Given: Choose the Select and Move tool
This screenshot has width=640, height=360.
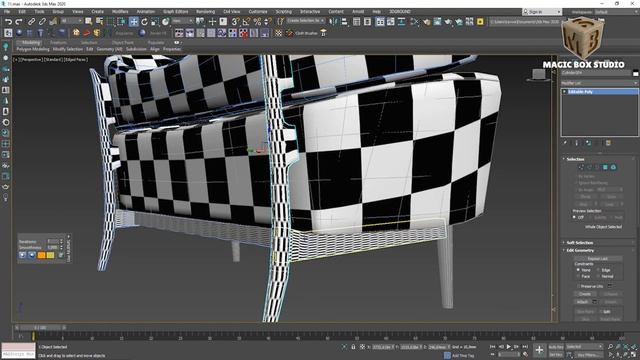Looking at the screenshot, I should (133, 21).
